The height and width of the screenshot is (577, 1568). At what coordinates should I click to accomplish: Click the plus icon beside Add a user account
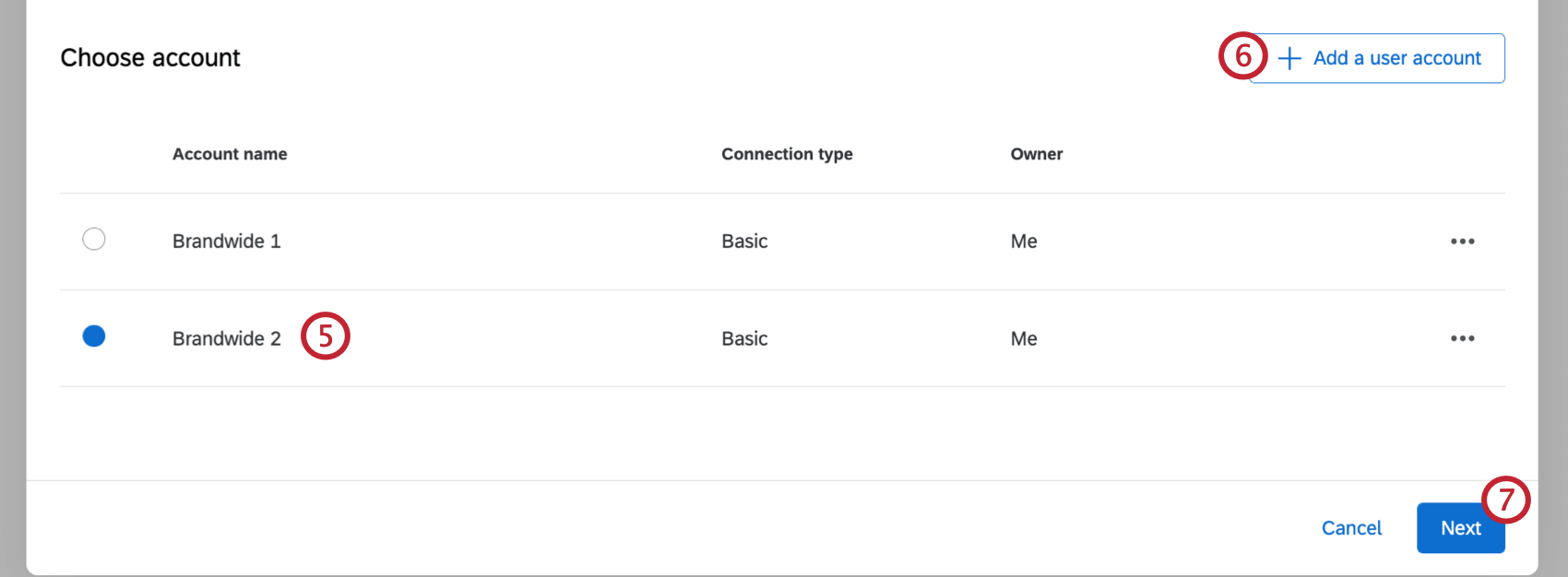tap(1289, 57)
